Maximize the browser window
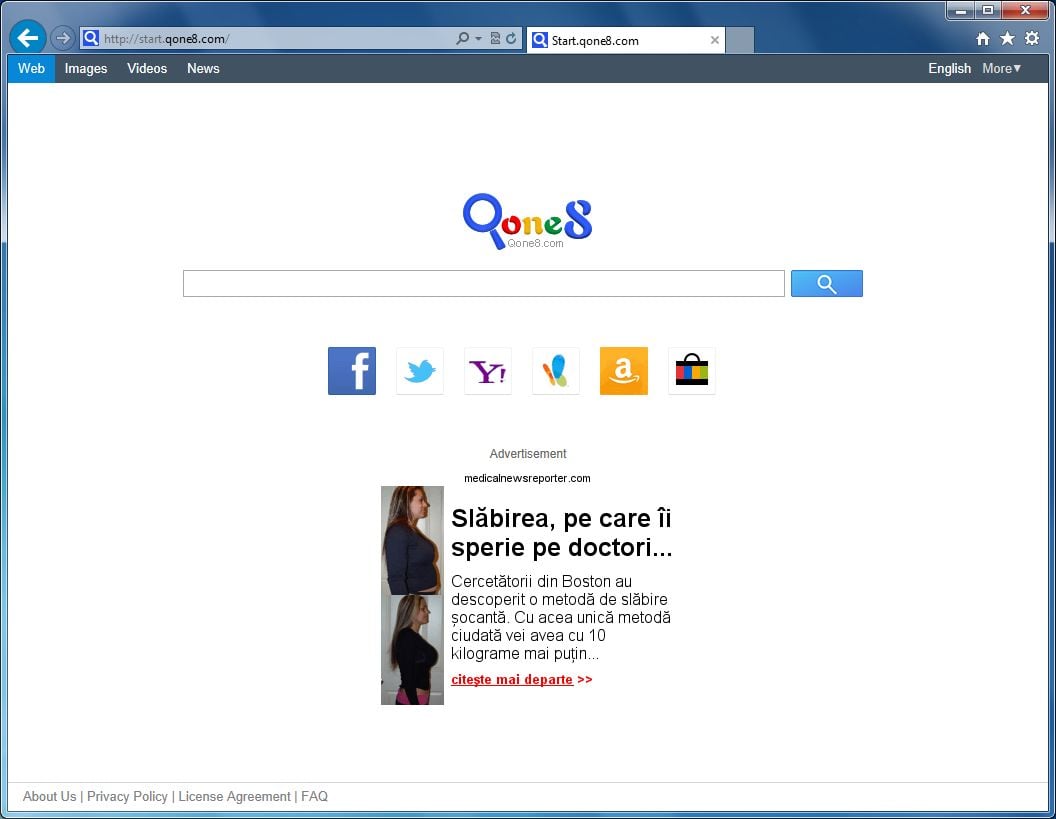 pyautogui.click(x=988, y=10)
